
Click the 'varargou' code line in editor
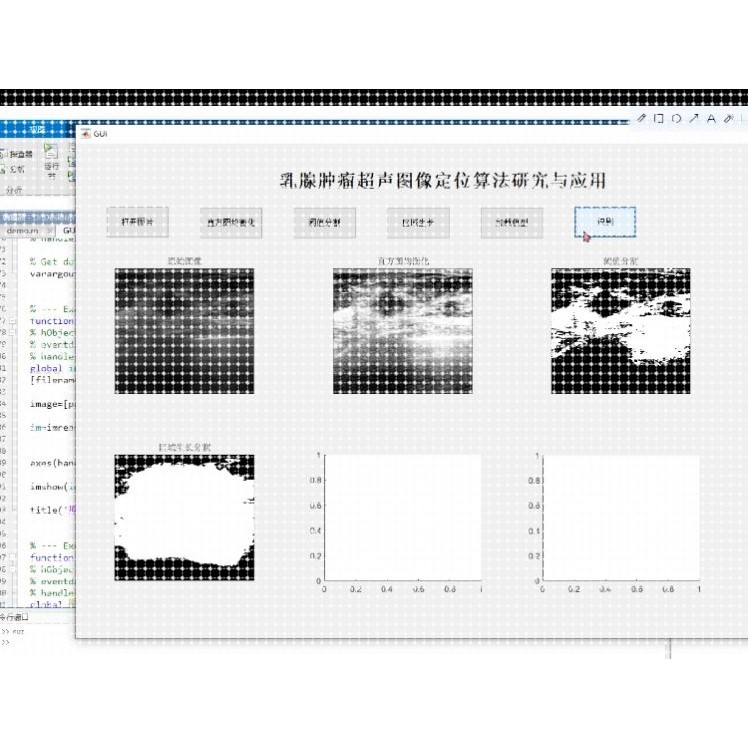52,274
